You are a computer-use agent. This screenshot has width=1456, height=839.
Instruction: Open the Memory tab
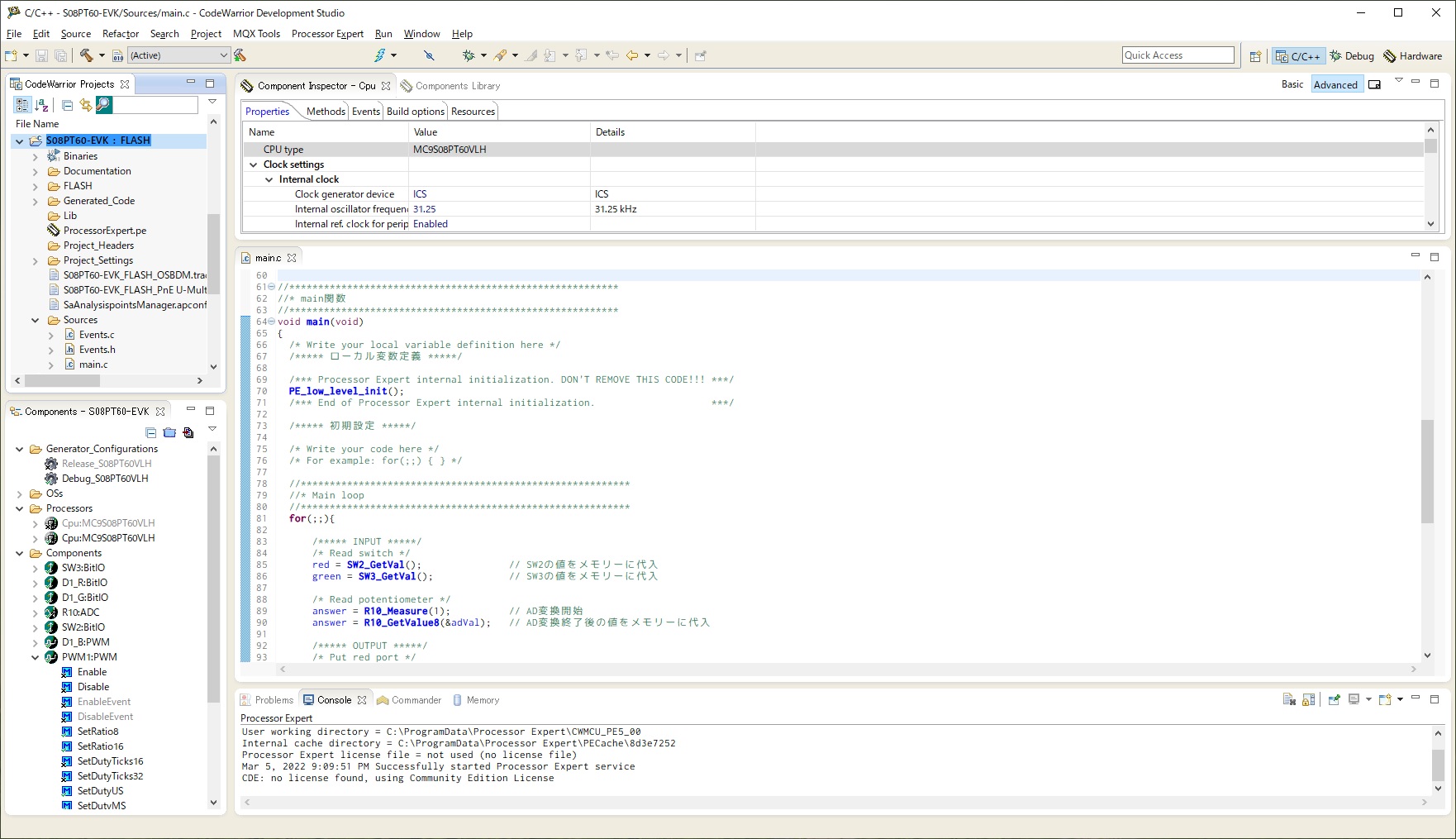[476, 699]
